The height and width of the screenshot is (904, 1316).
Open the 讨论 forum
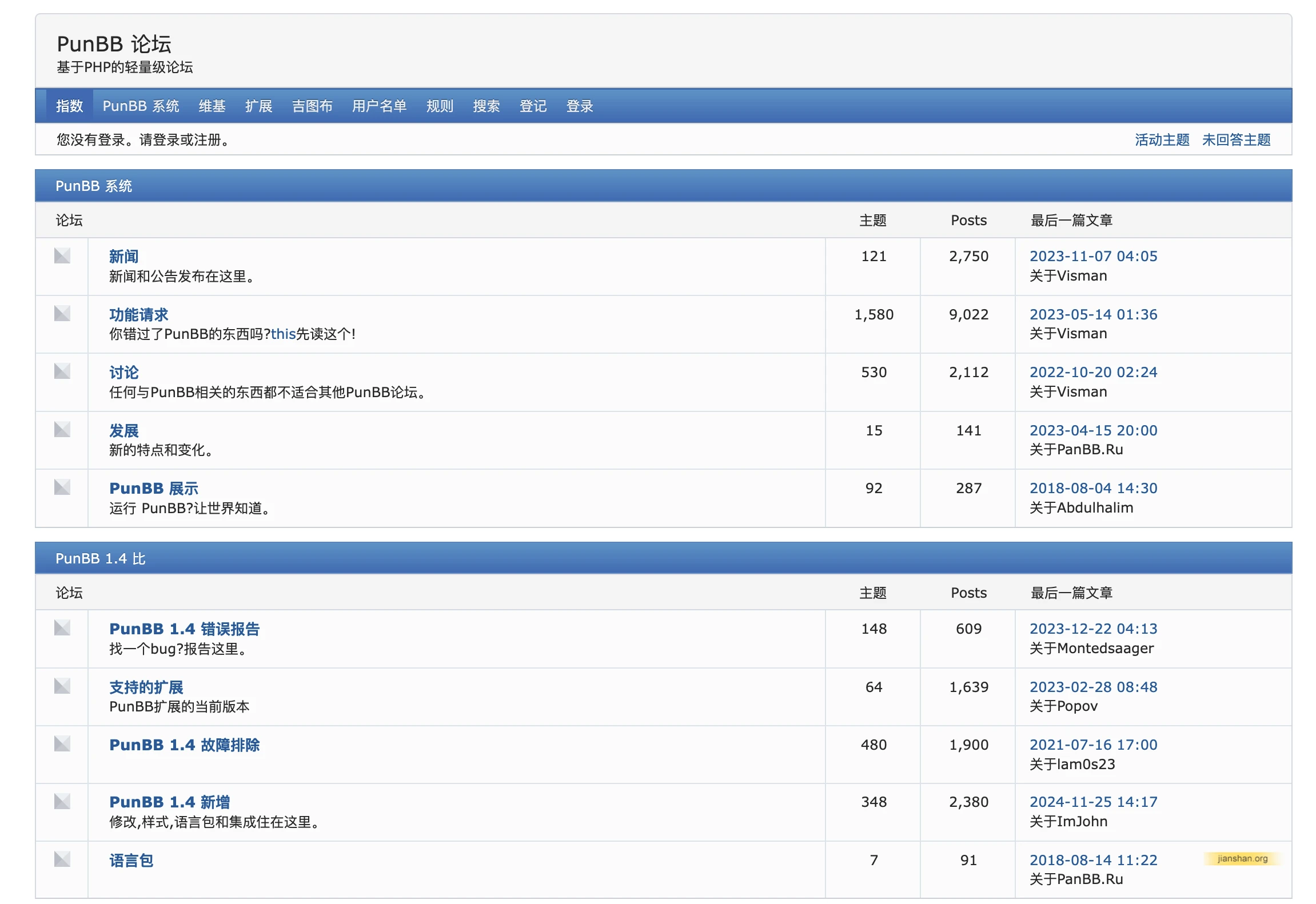124,373
